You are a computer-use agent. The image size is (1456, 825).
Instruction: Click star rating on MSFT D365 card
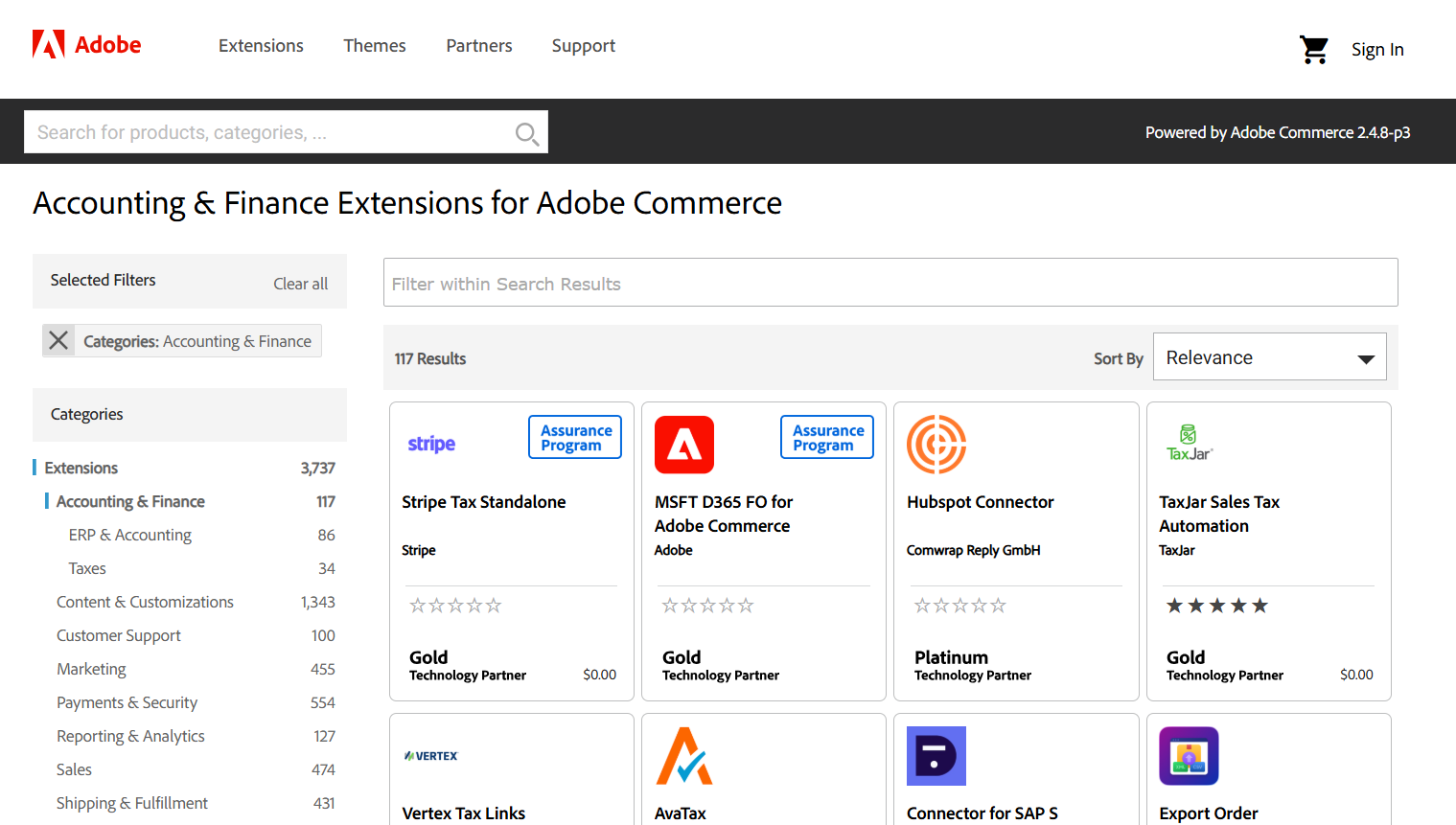click(x=707, y=606)
